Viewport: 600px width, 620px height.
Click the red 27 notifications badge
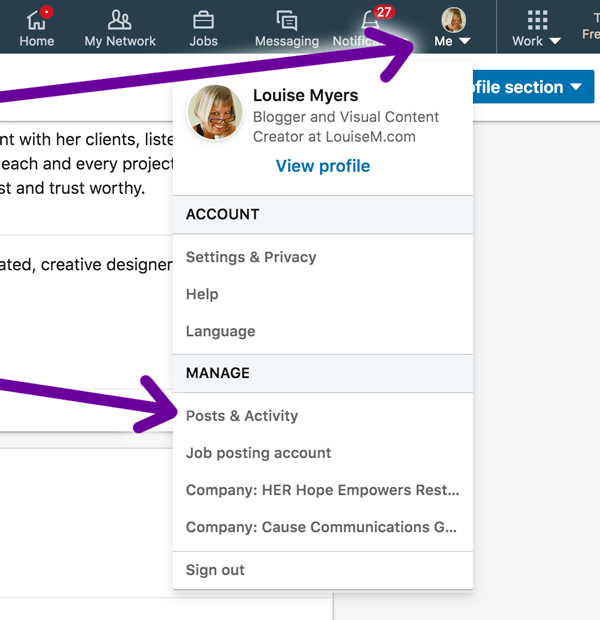coord(384,12)
